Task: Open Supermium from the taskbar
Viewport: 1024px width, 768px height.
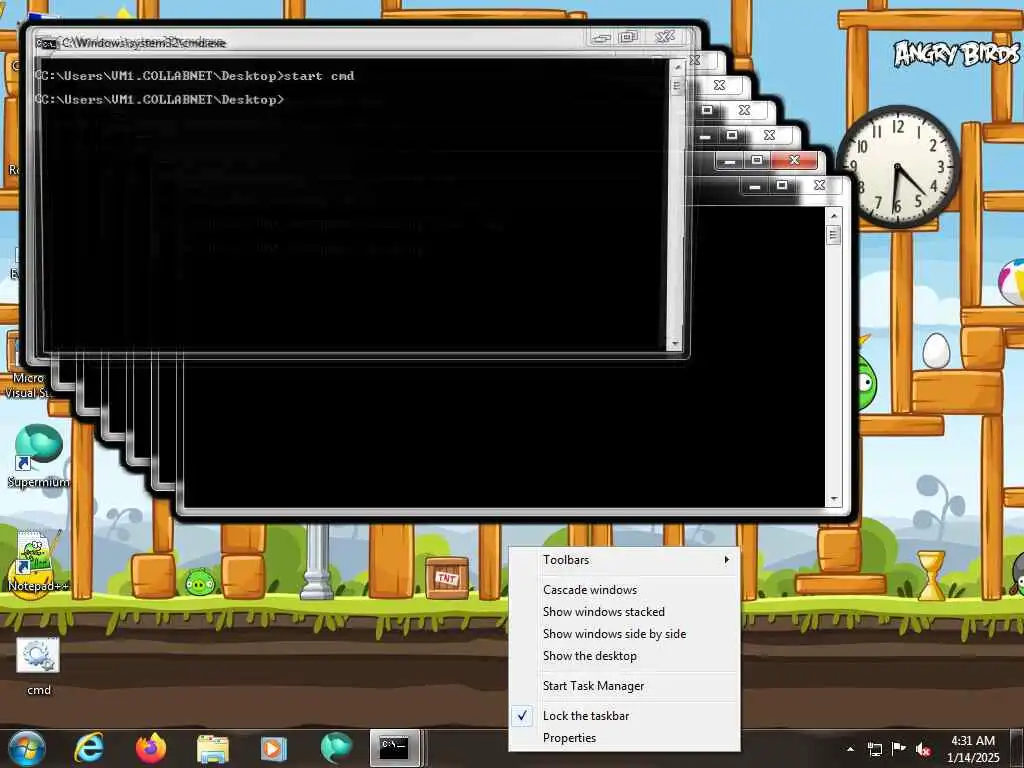Action: coord(336,748)
